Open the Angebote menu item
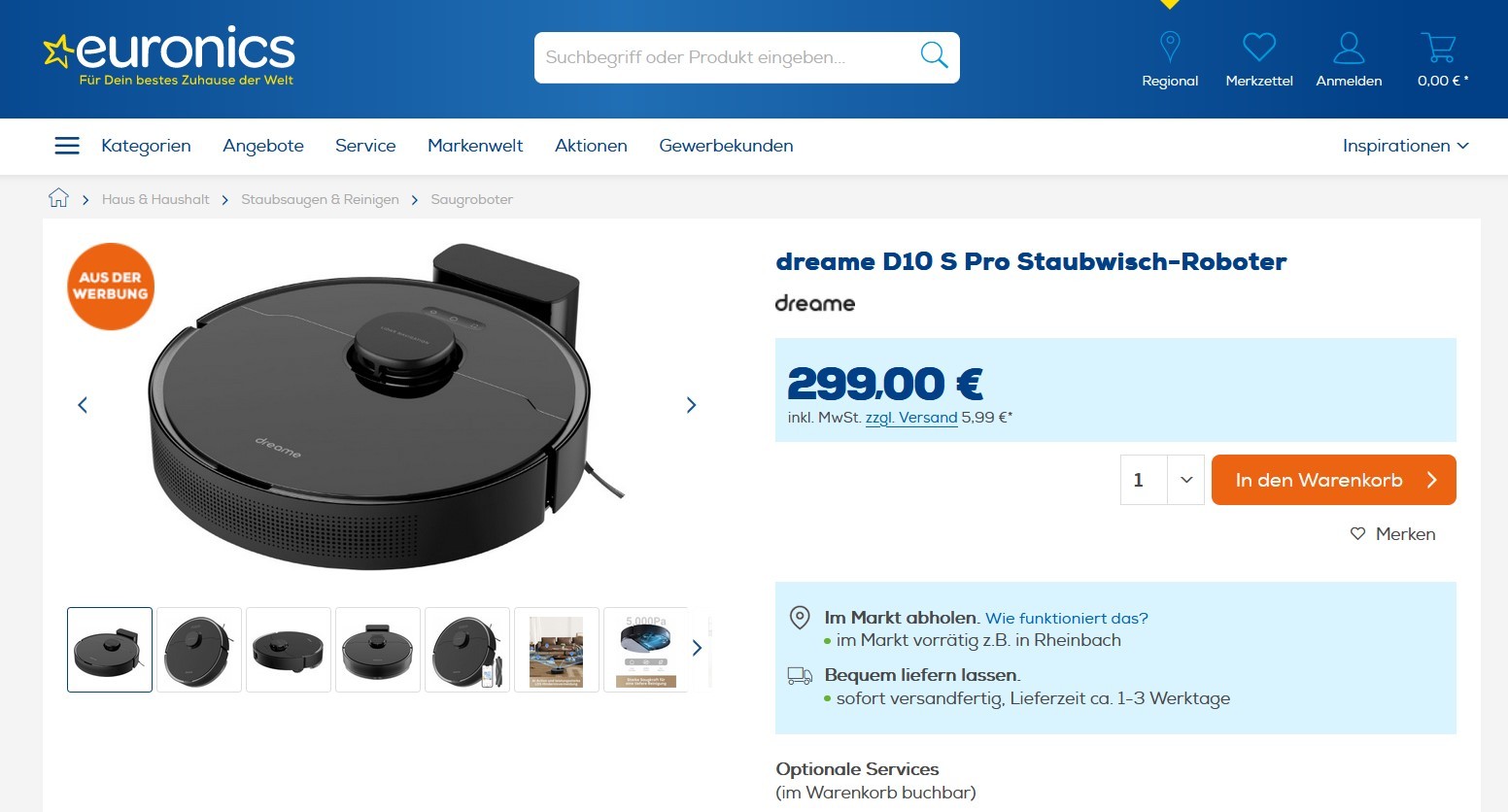Viewport: 1508px width, 812px height. click(263, 146)
